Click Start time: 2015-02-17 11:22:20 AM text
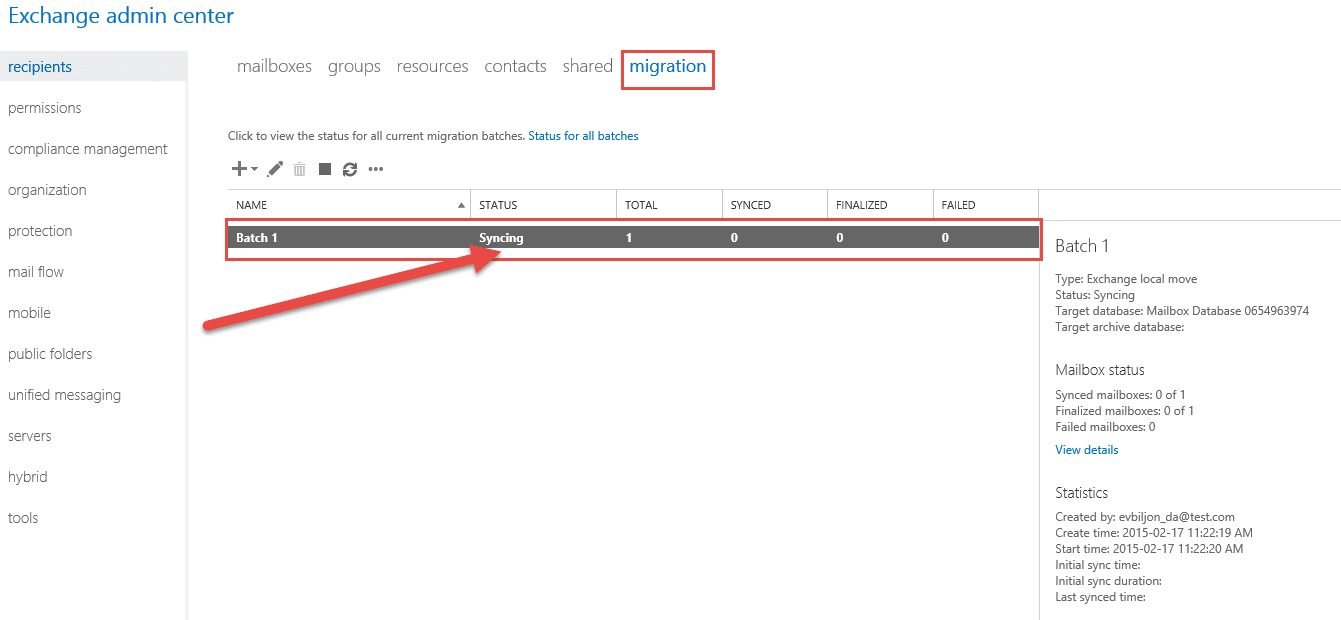The image size is (1341, 620). [1150, 549]
